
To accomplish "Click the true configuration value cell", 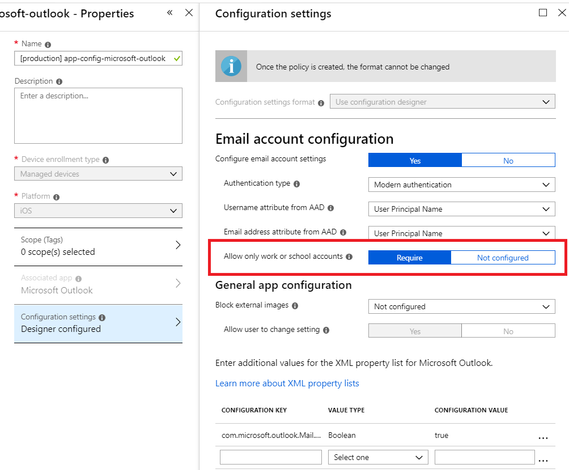I will (441, 435).
